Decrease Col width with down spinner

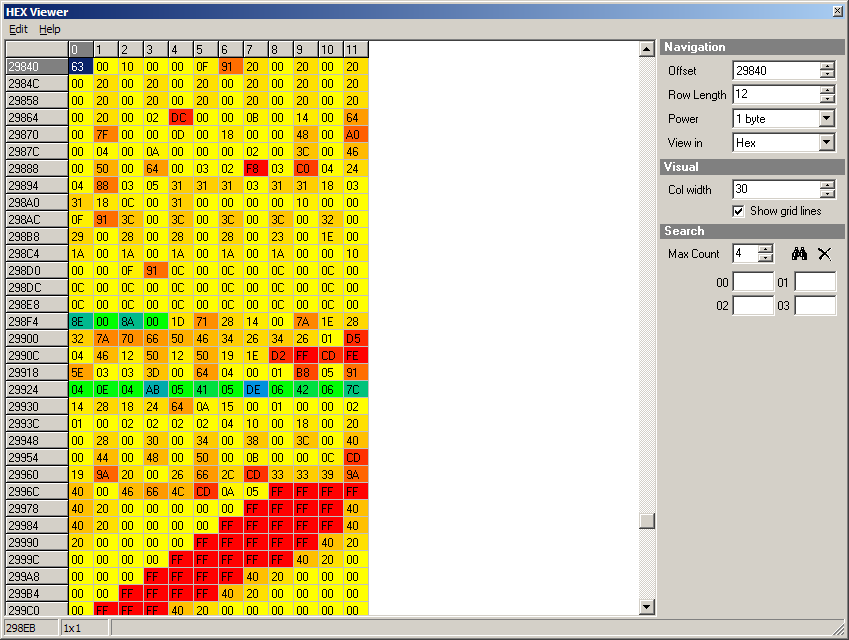click(827, 193)
